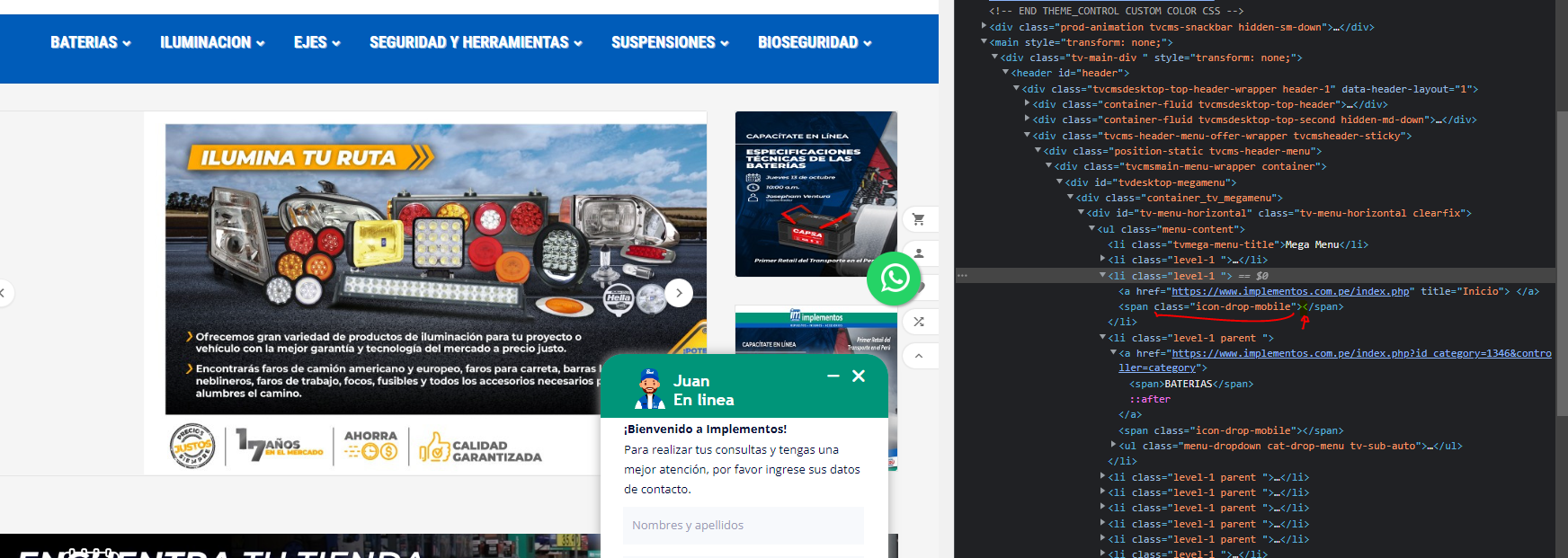Expand tvcmsdesktop-top-second hidden-md-down div
Viewport: 1568px width, 558px height.
click(x=1028, y=119)
